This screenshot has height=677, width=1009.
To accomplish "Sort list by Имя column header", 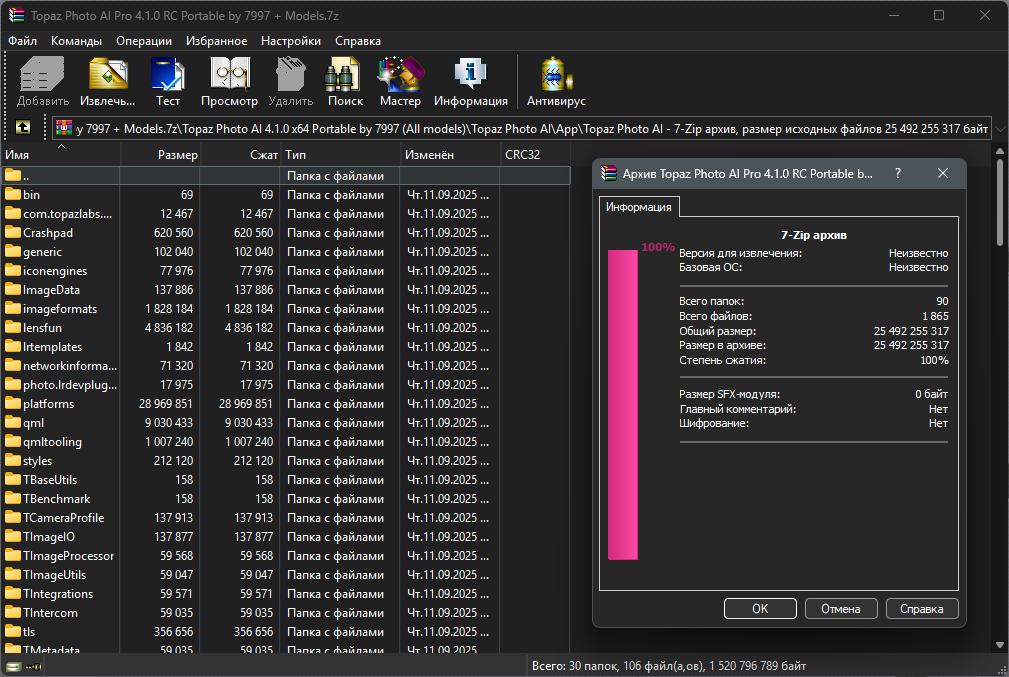I will pos(60,154).
